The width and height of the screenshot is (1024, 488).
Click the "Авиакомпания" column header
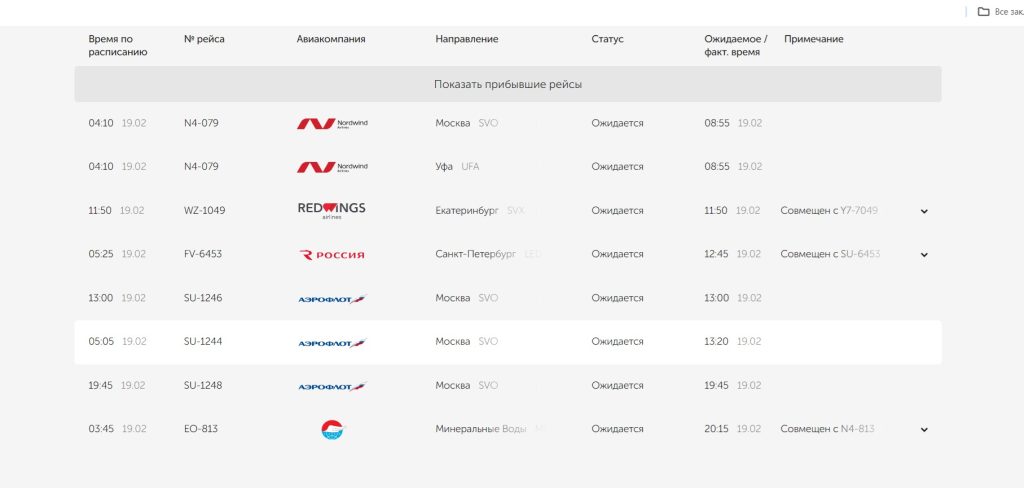(331, 39)
